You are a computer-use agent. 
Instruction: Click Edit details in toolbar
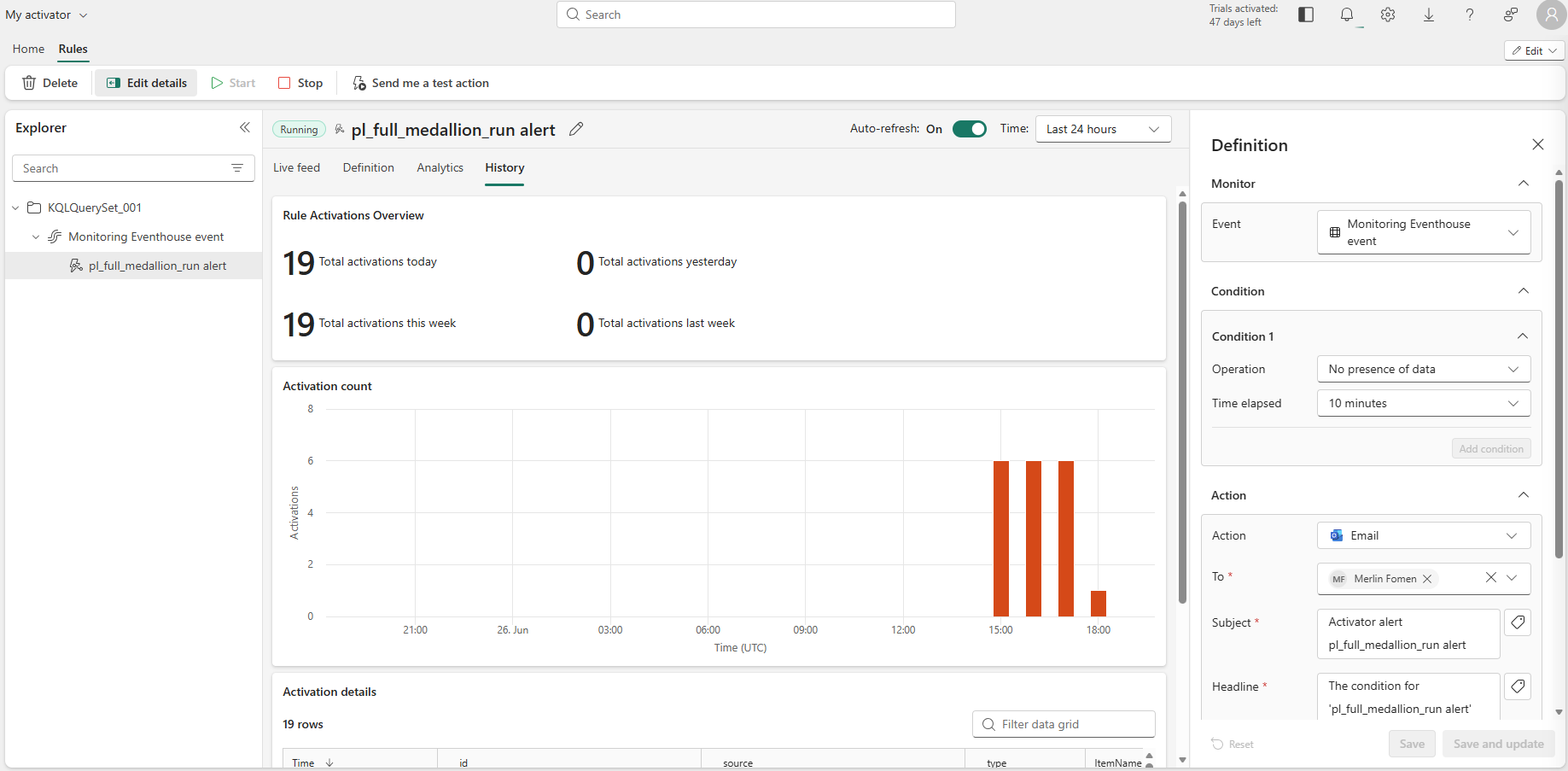pos(146,83)
